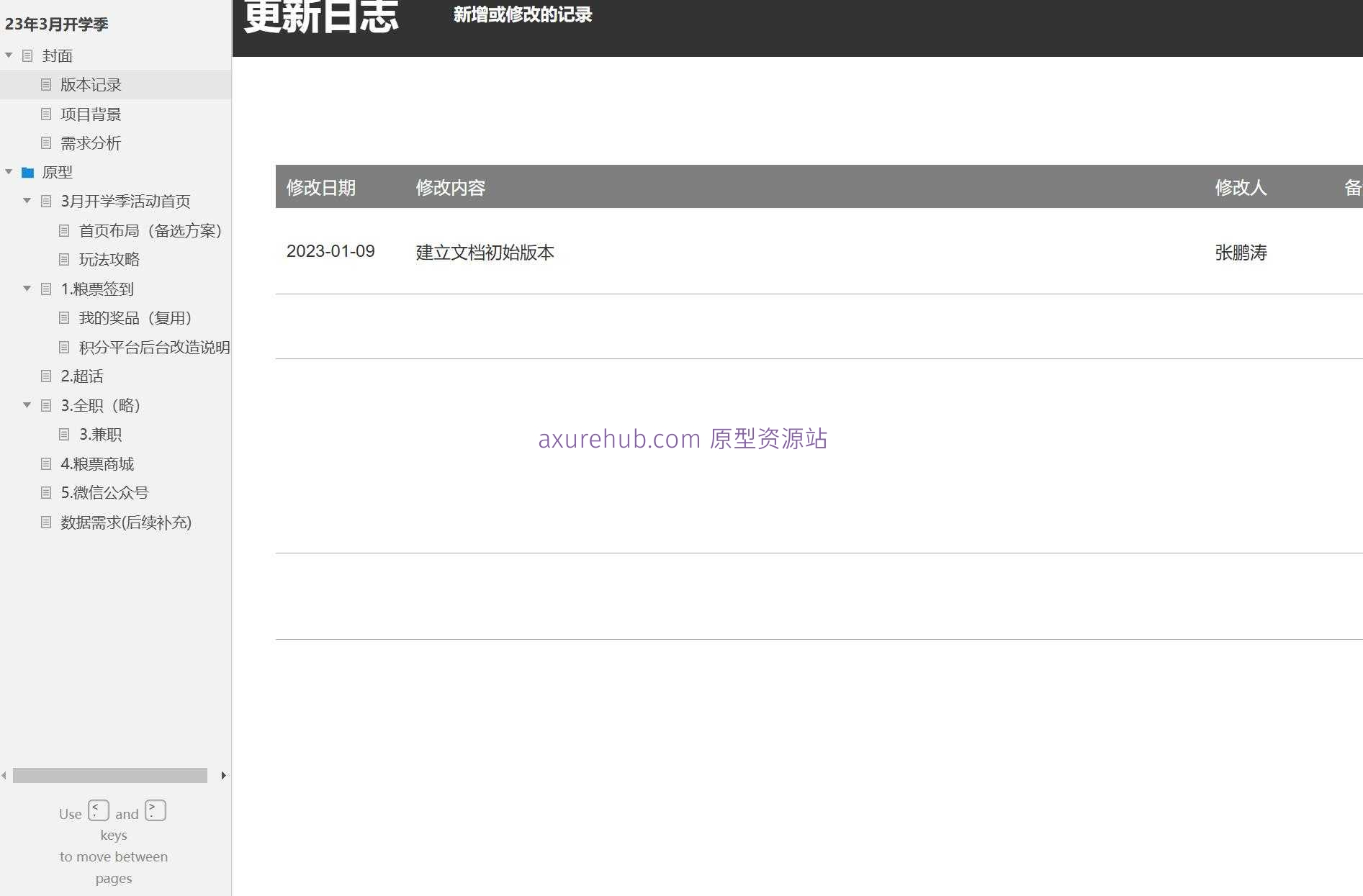Click the right scroll arrow below the sitemap
The image size is (1363, 896).
[223, 775]
